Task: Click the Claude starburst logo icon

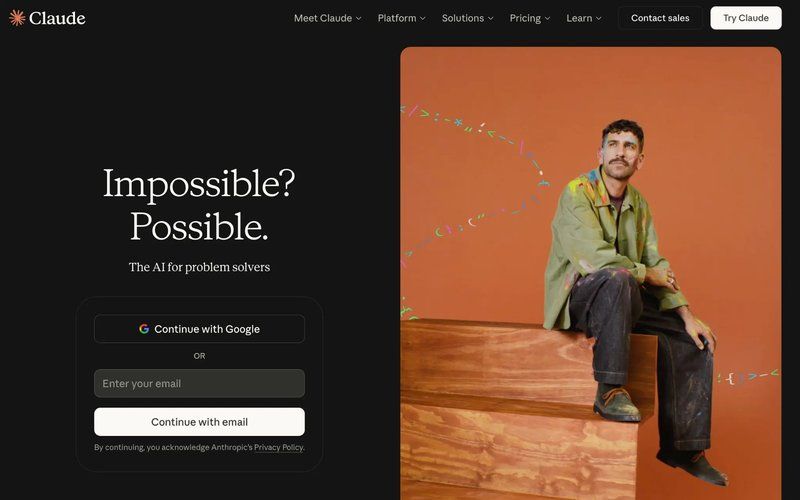Action: click(x=17, y=18)
